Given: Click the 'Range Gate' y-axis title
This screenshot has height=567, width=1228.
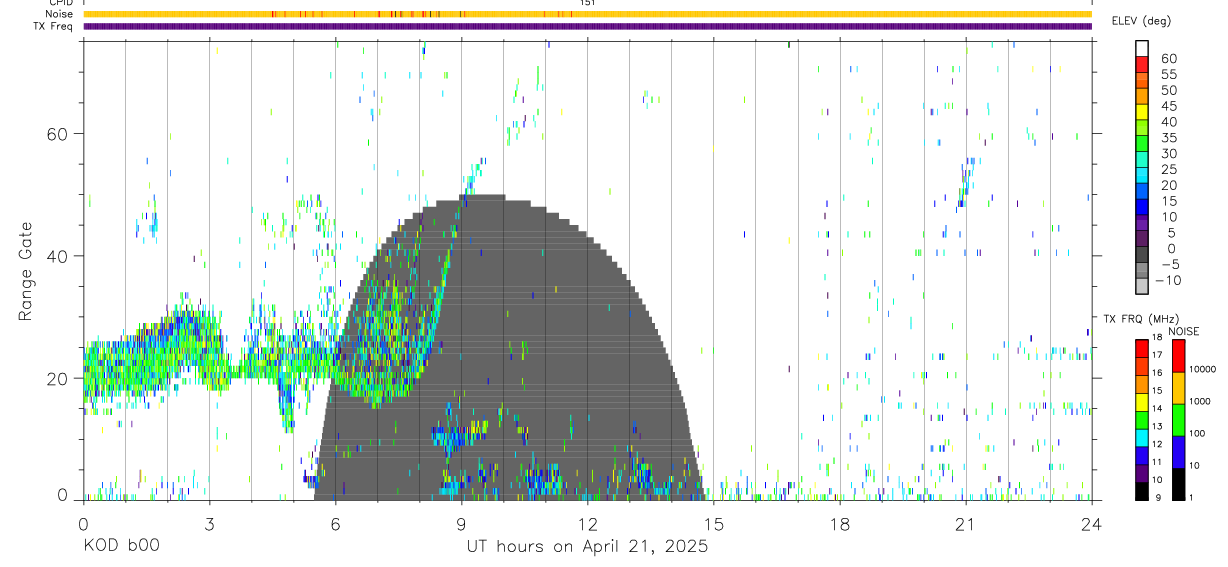Looking at the screenshot, I should (25, 272).
